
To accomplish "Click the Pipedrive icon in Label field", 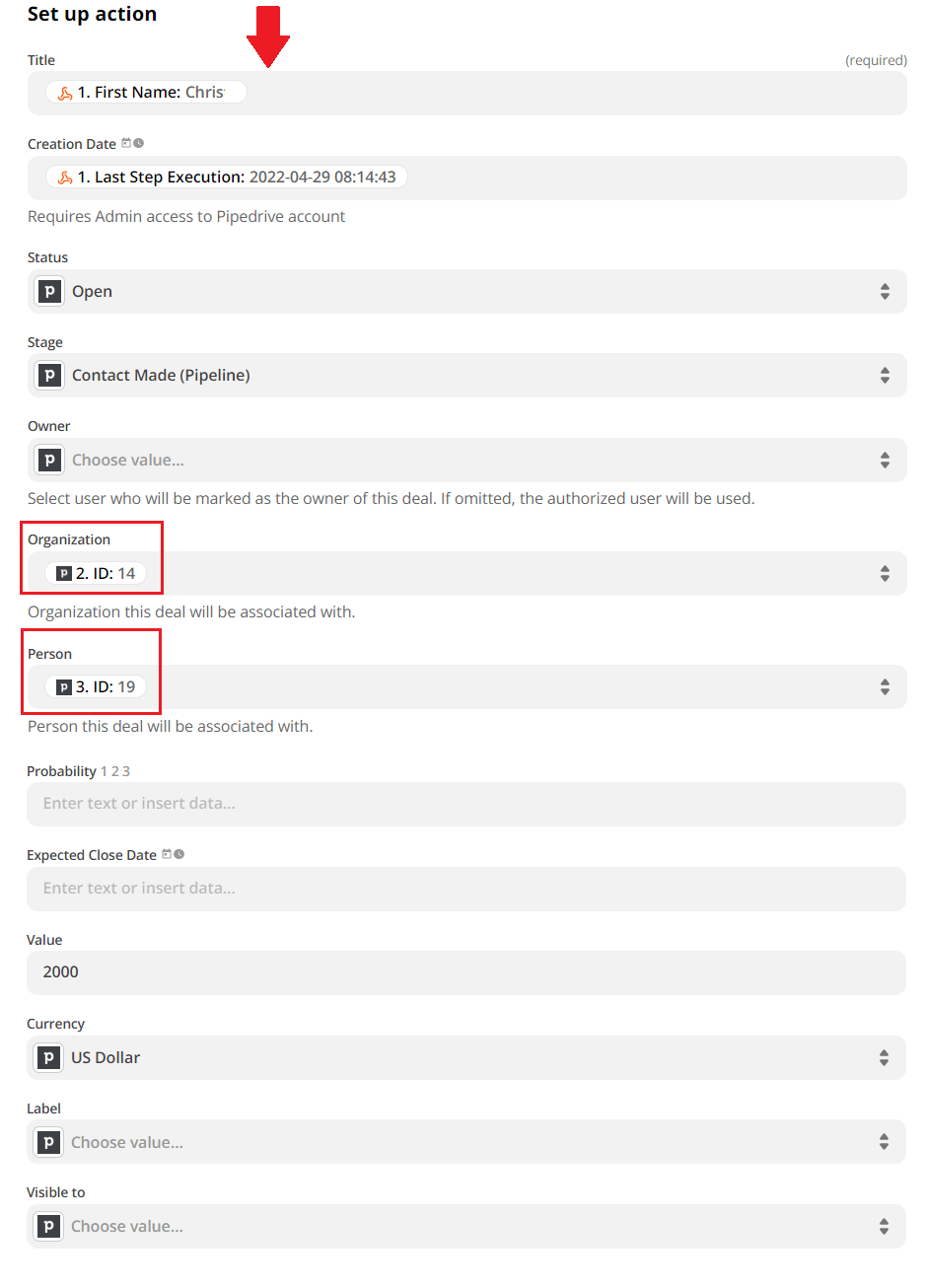I will [x=48, y=1142].
